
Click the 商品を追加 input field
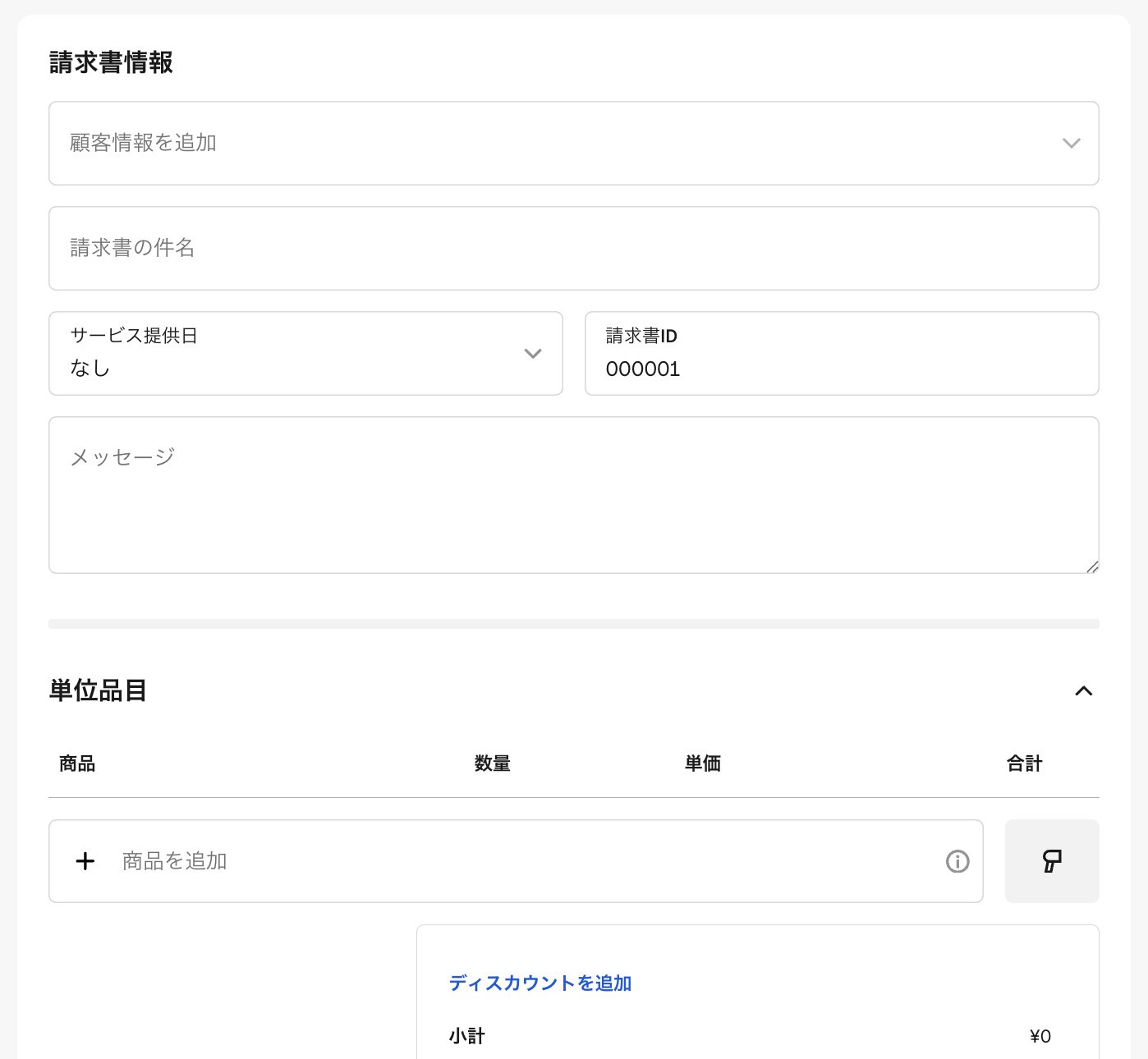point(516,861)
